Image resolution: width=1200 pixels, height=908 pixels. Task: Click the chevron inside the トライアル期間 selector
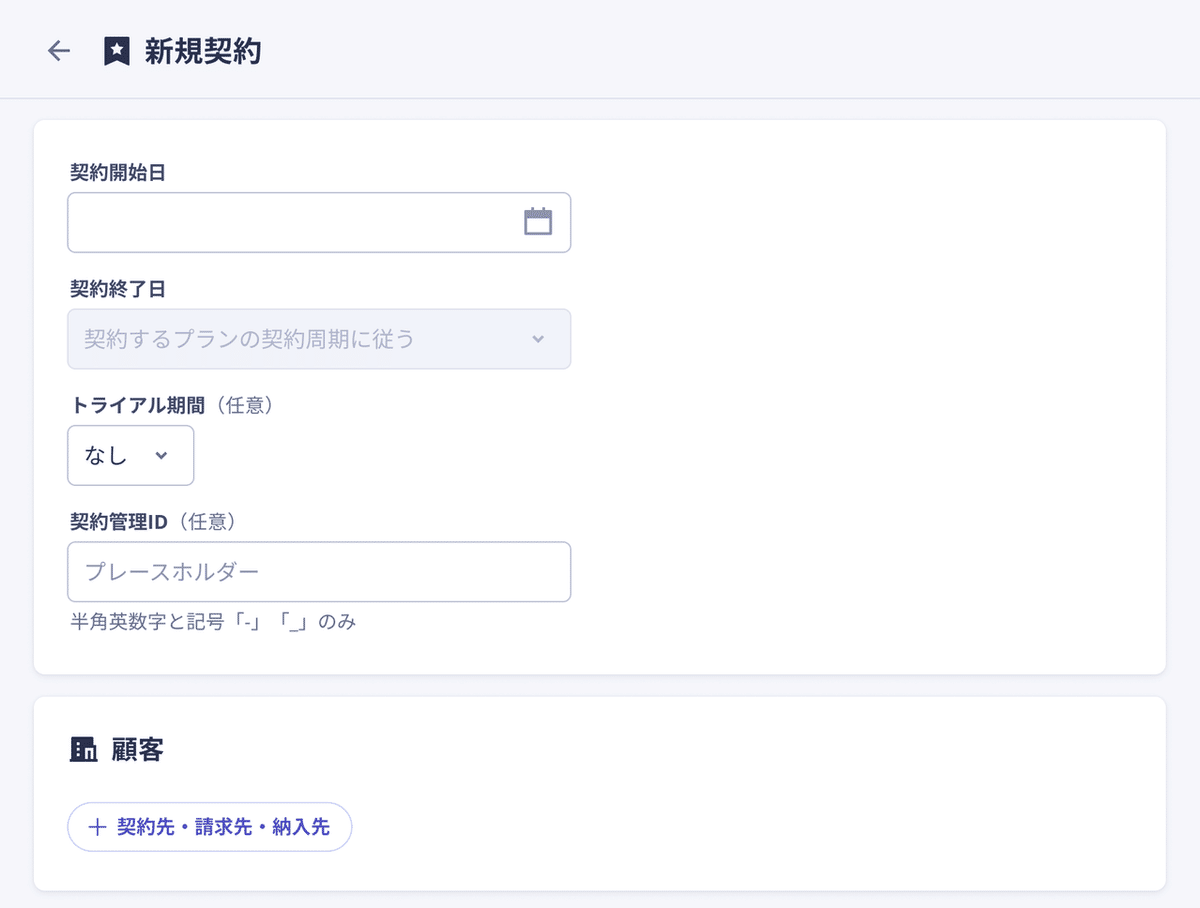click(x=160, y=455)
